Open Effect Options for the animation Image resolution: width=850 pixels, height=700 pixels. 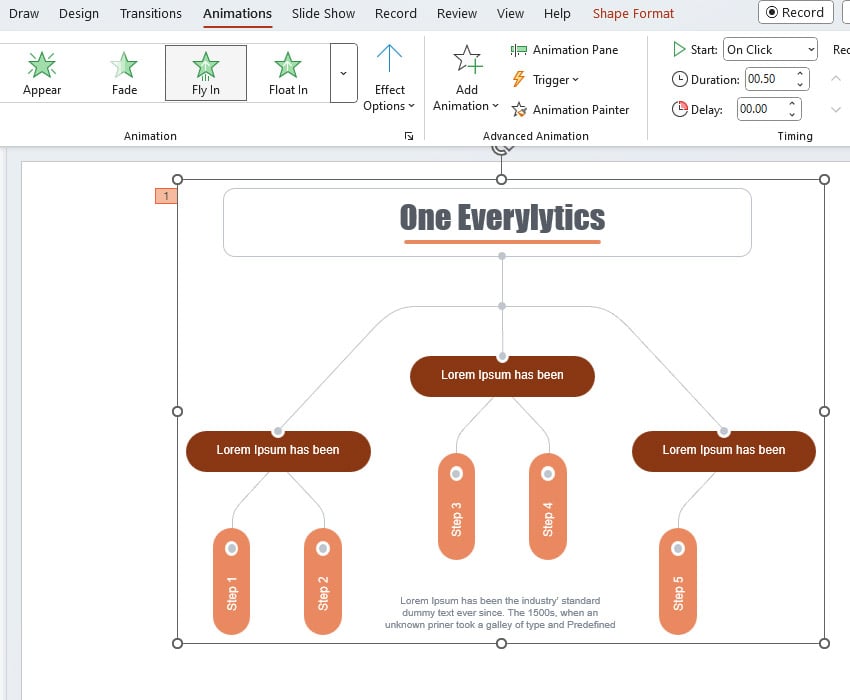pyautogui.click(x=389, y=78)
